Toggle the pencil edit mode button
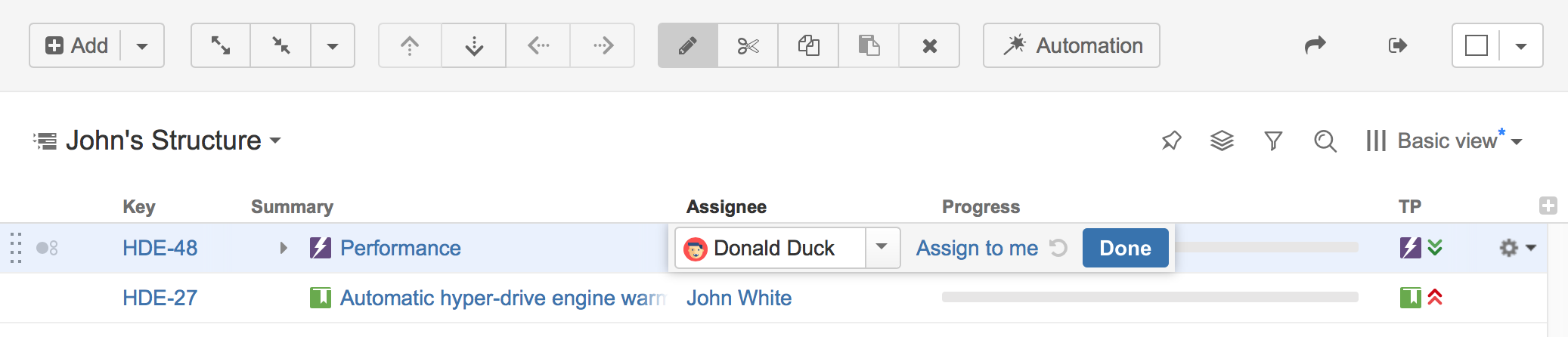The image size is (1568, 337). click(687, 45)
